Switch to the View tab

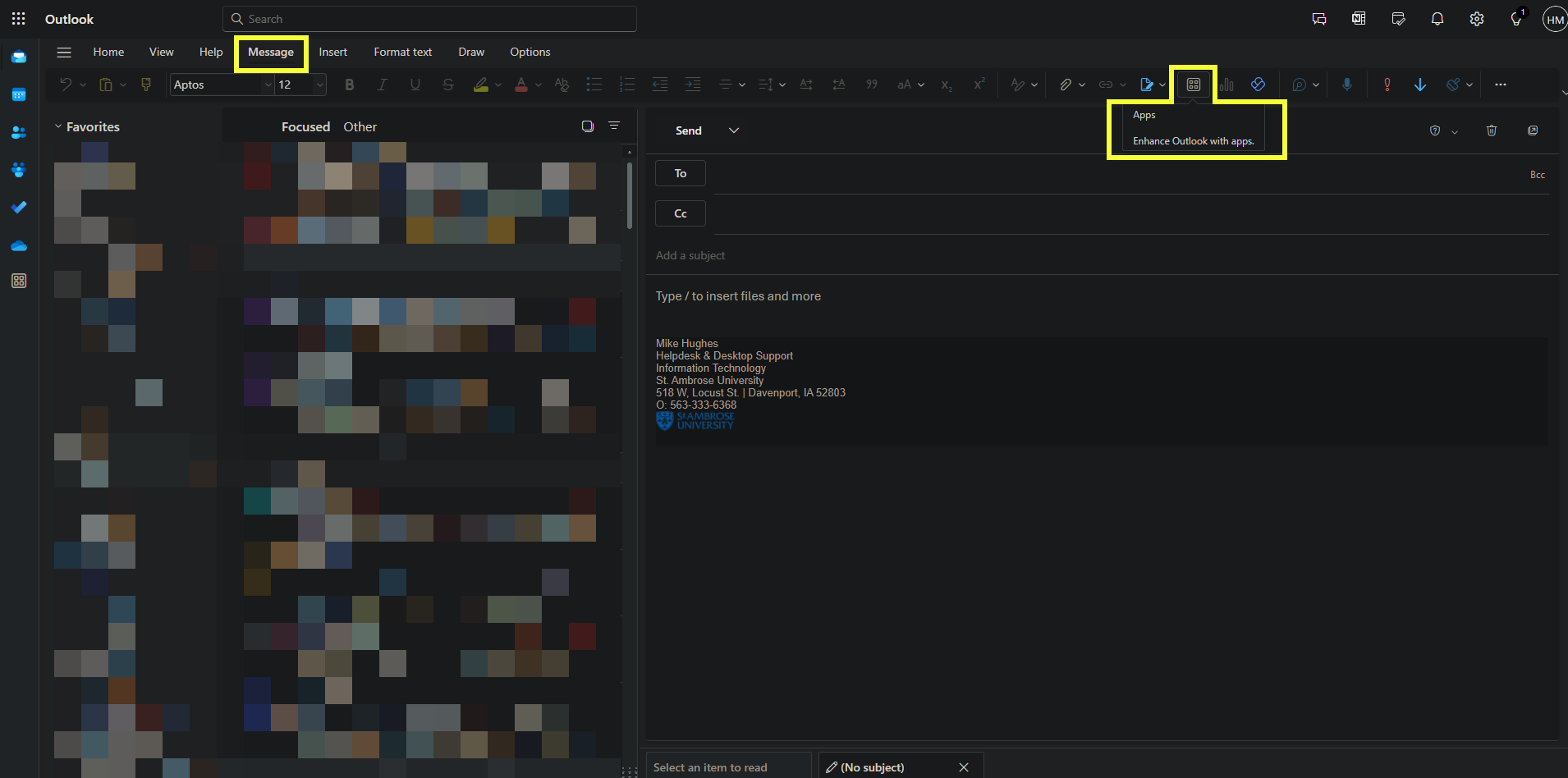pyautogui.click(x=161, y=52)
